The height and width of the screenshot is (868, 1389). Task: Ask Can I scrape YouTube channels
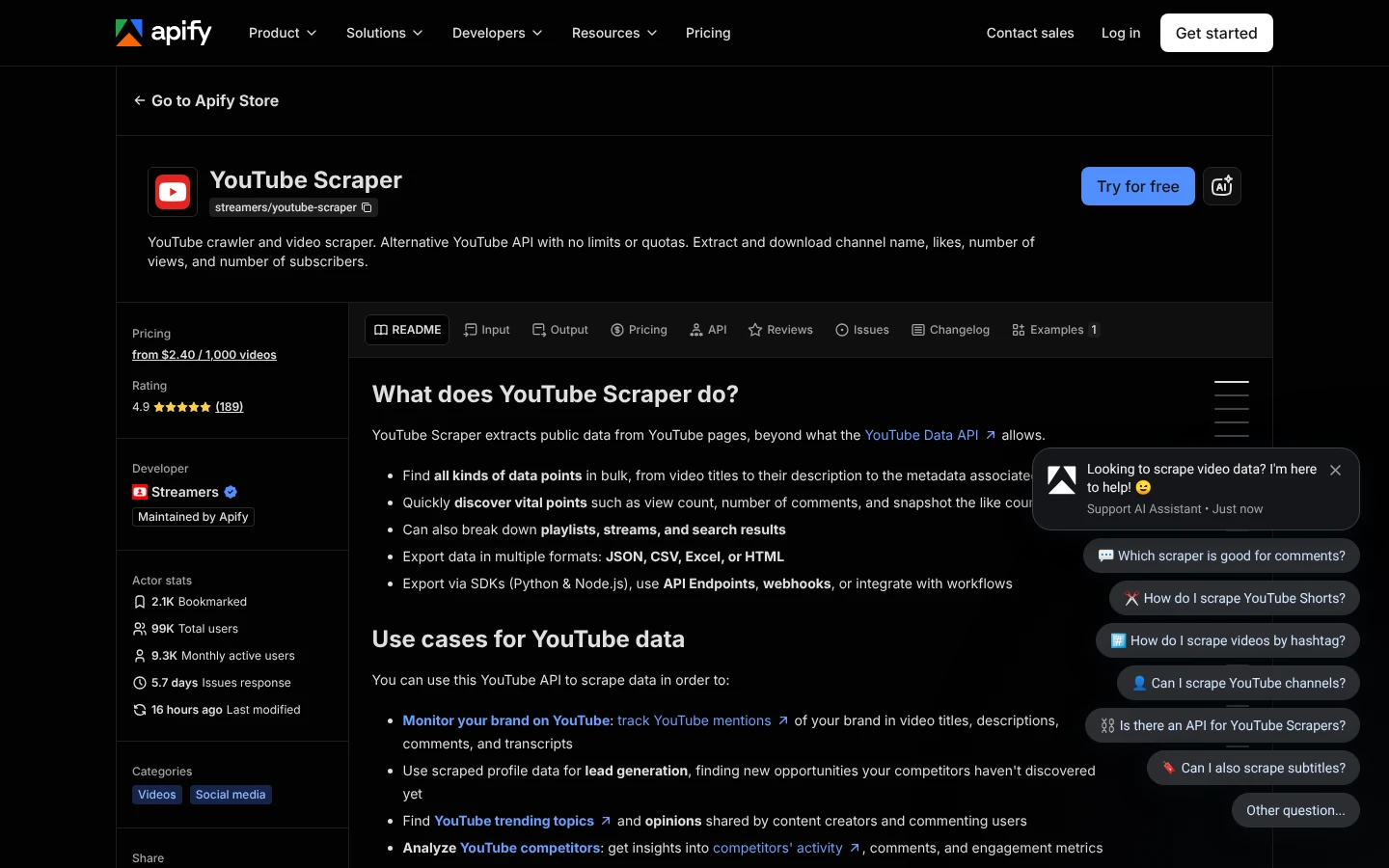(x=1239, y=683)
